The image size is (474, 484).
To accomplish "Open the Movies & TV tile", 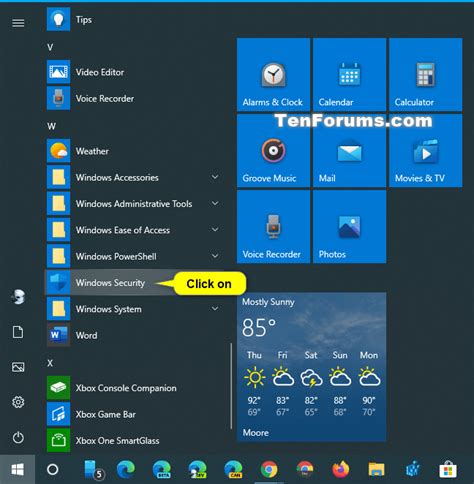I will click(x=426, y=150).
